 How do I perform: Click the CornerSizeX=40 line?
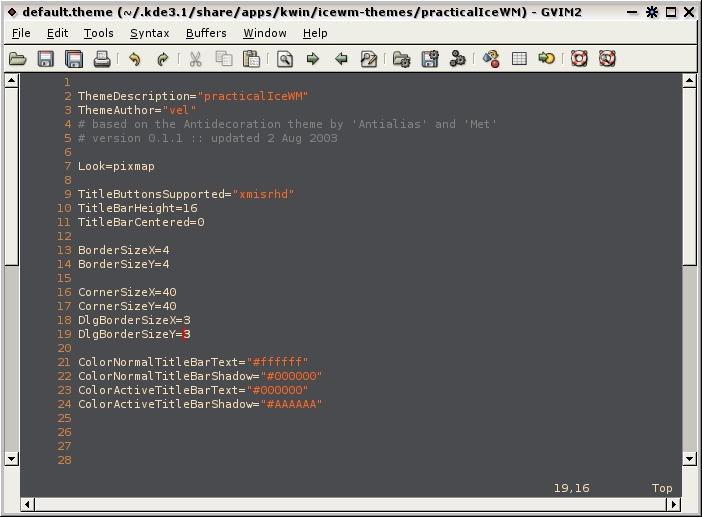127,292
